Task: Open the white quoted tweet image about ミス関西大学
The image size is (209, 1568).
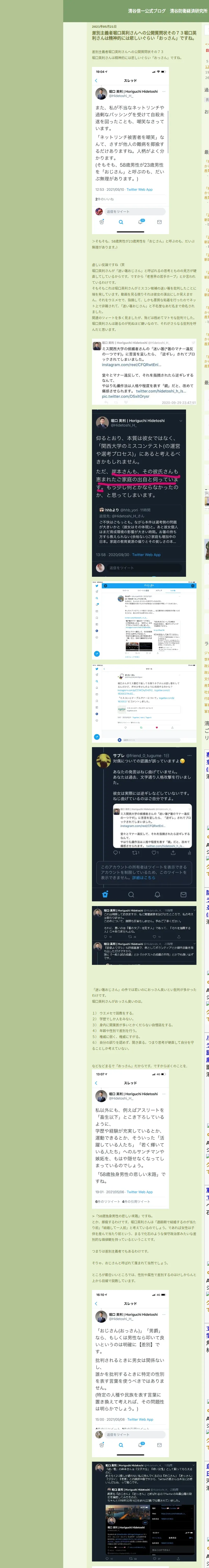Action: pos(144,372)
